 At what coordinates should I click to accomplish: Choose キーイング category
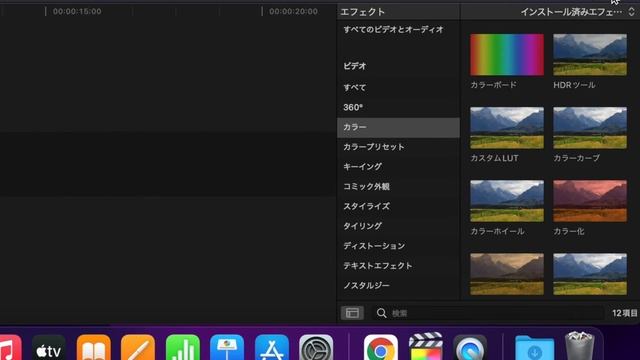(398, 167)
